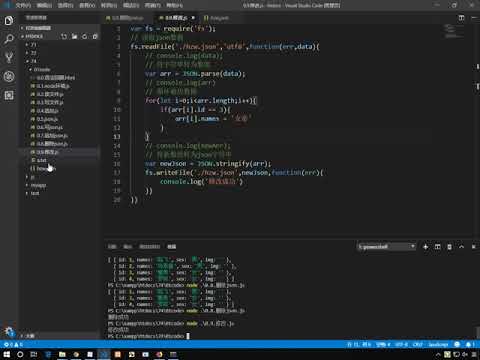Open the Debug view in activity bar
Screen dimensions: 480x360
click(9, 77)
